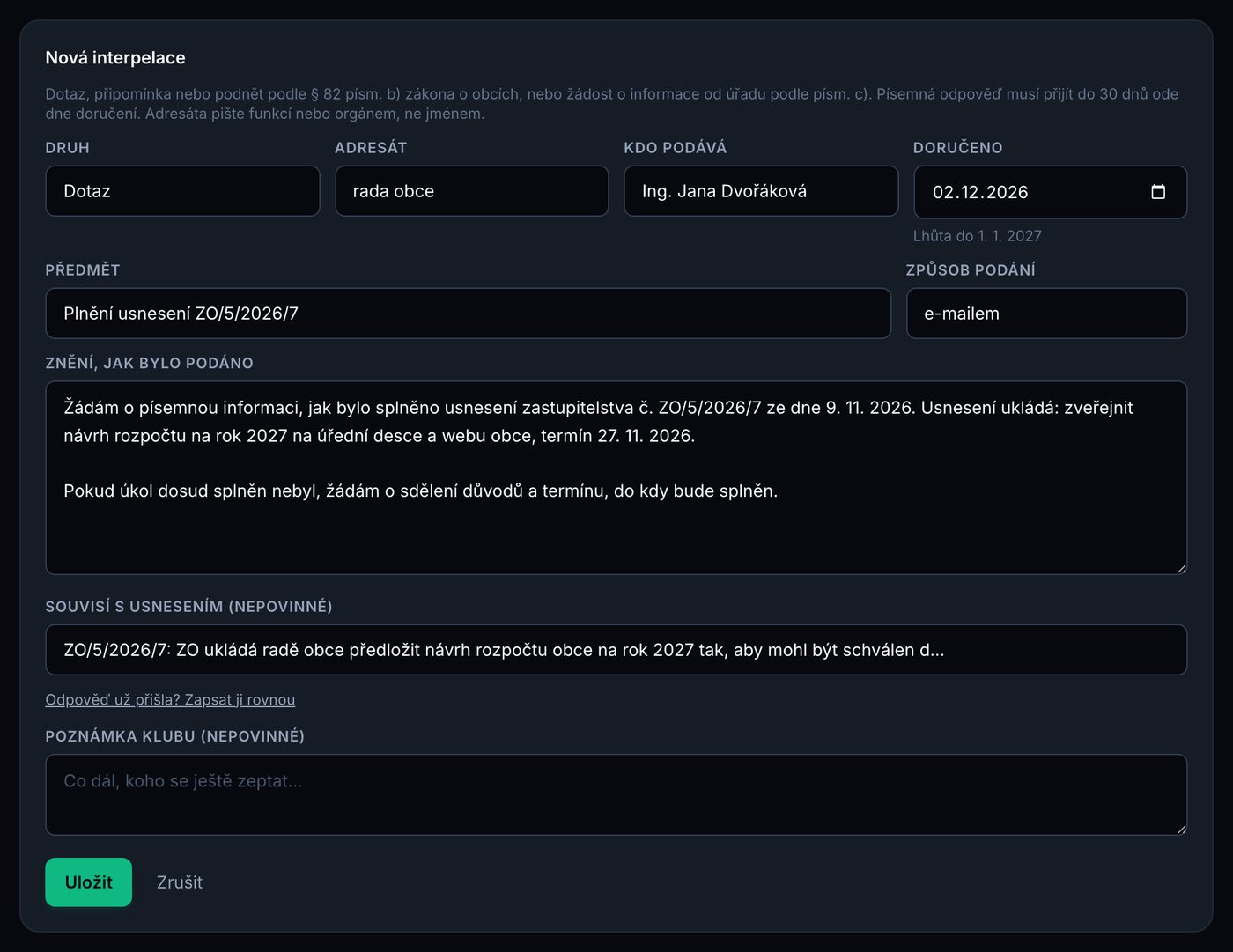The image size is (1233, 952).
Task: Expand the Souvisí s usnesením selector
Action: pos(616,650)
